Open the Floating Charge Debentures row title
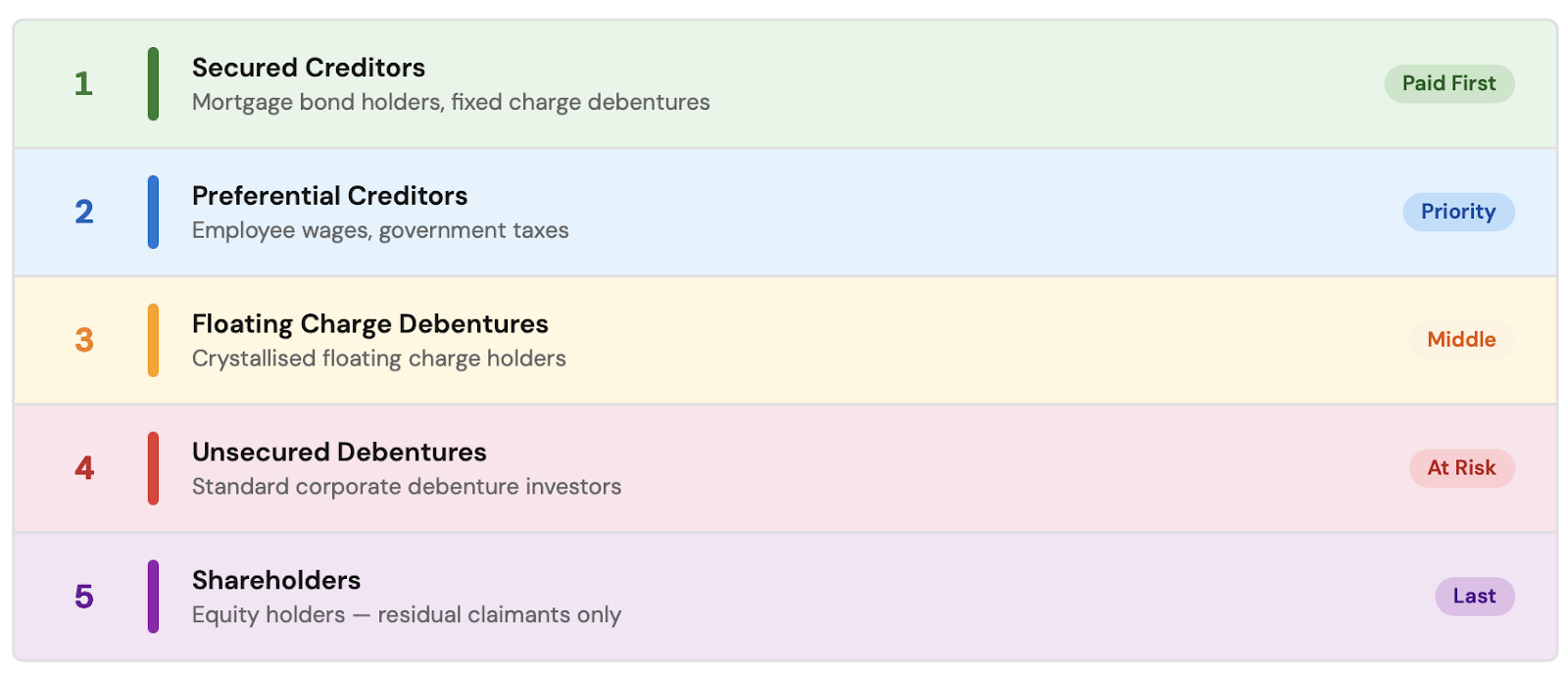The image size is (1568, 674). coord(369,324)
